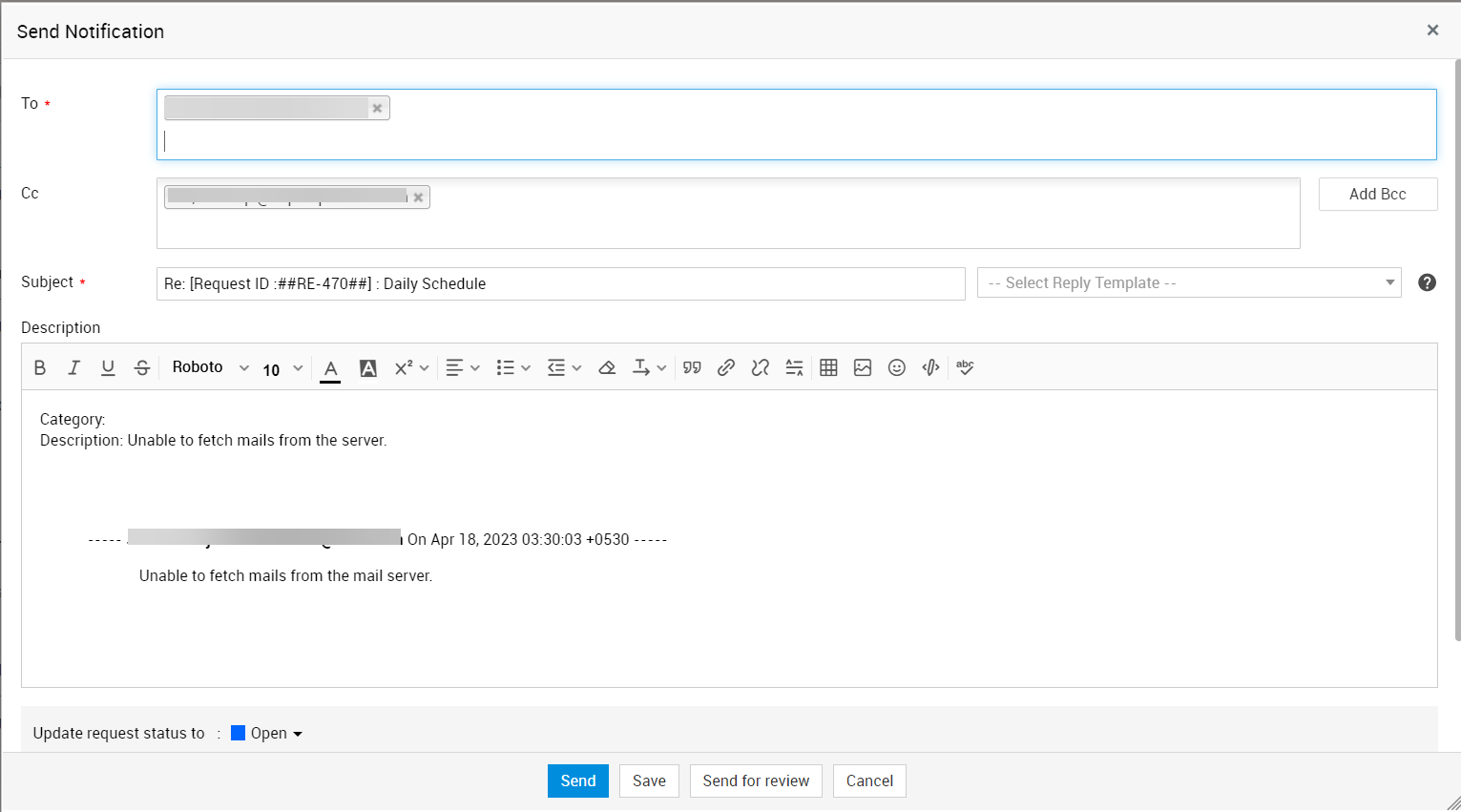The width and height of the screenshot is (1461, 812).
Task: Click the spell check icon
Action: click(x=965, y=368)
